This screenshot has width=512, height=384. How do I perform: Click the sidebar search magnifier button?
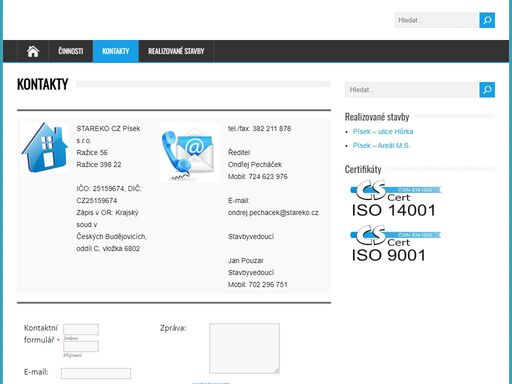tap(487, 90)
